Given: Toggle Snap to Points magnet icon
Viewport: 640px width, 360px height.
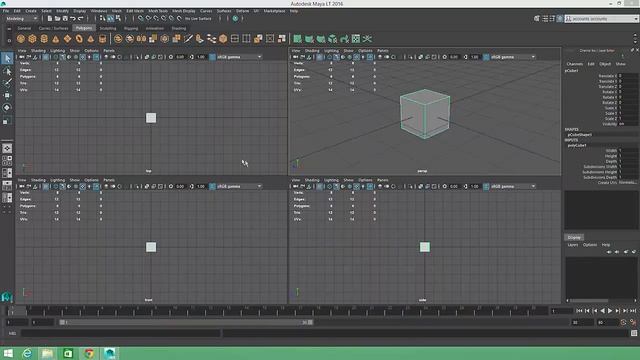Looking at the screenshot, I should click(x=156, y=18).
